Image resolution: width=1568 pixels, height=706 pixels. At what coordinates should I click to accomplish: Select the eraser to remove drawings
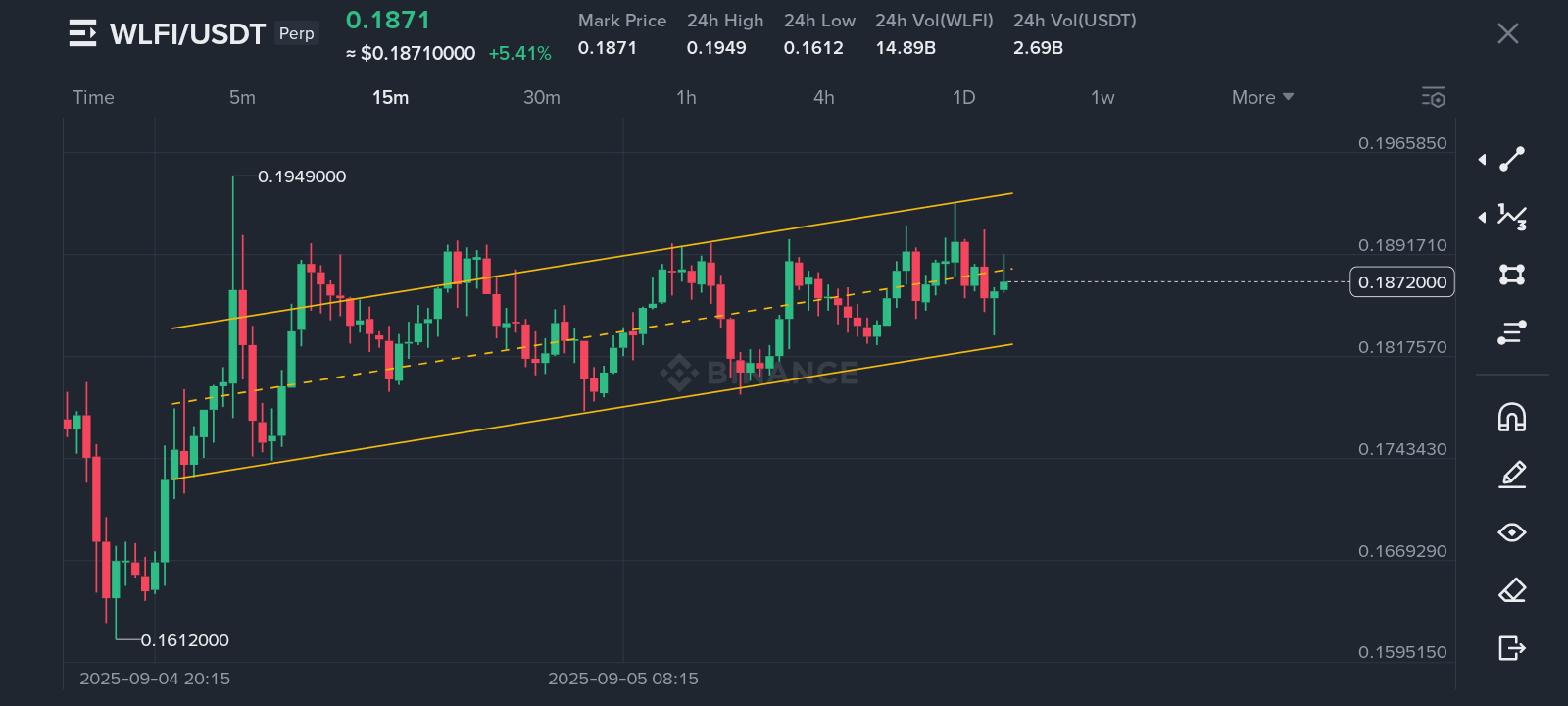(1512, 590)
